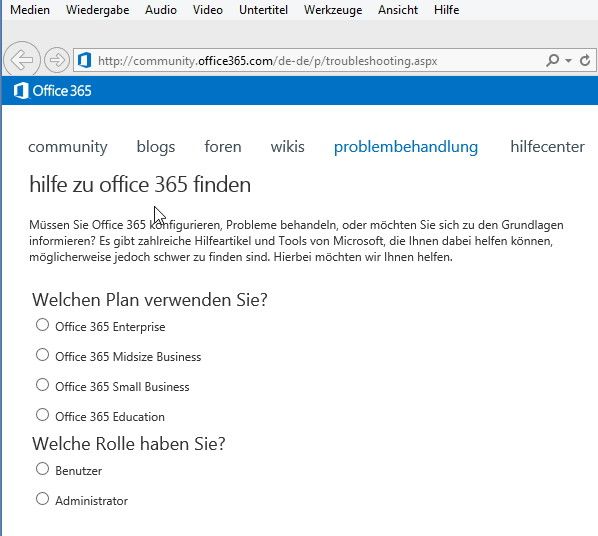This screenshot has height=536, width=598.
Task: Open the Wiedergabe menu
Action: tap(98, 10)
